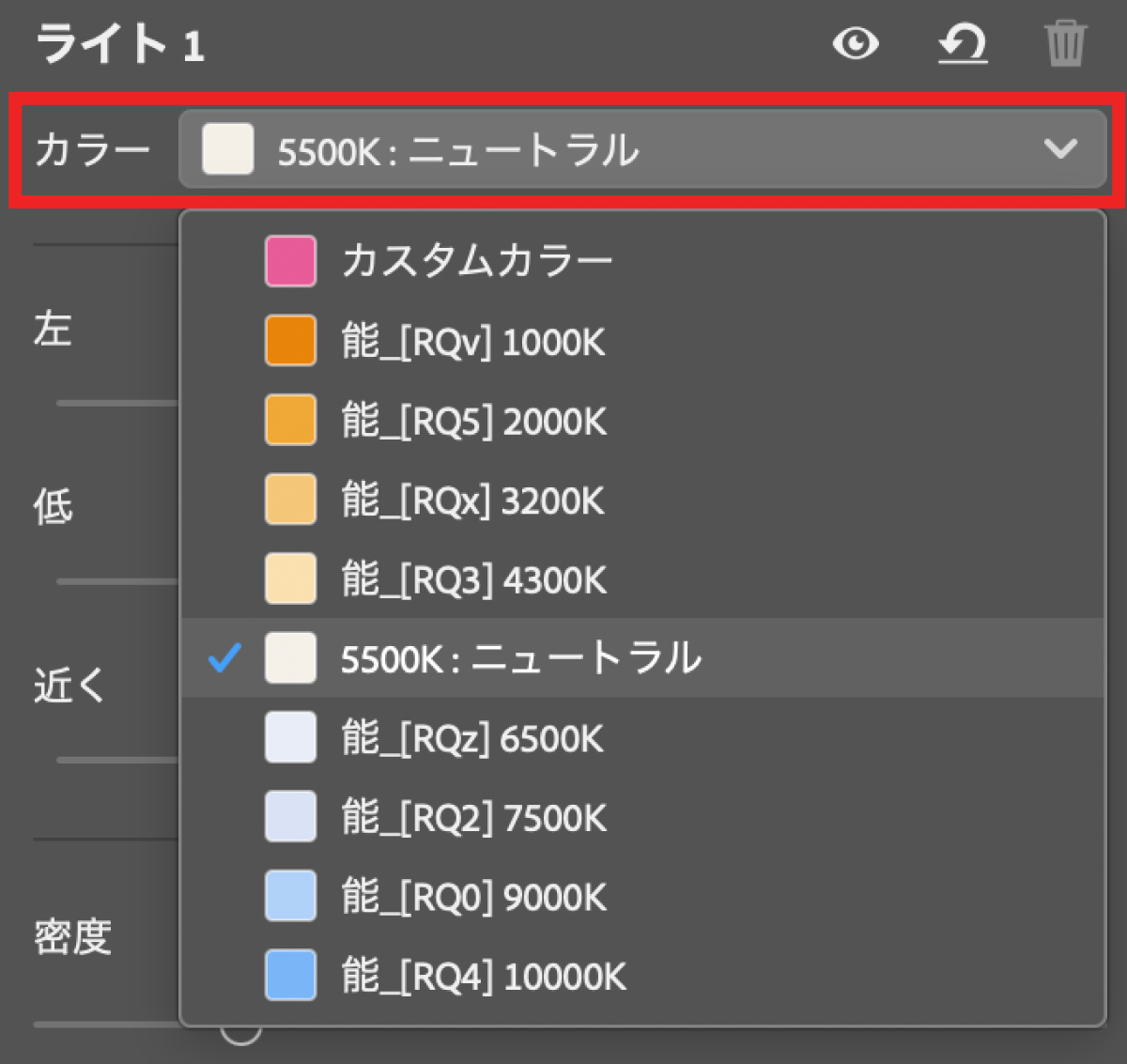This screenshot has width=1127, height=1064.
Task: Click the pink カスタムカラー swatch
Action: [290, 261]
